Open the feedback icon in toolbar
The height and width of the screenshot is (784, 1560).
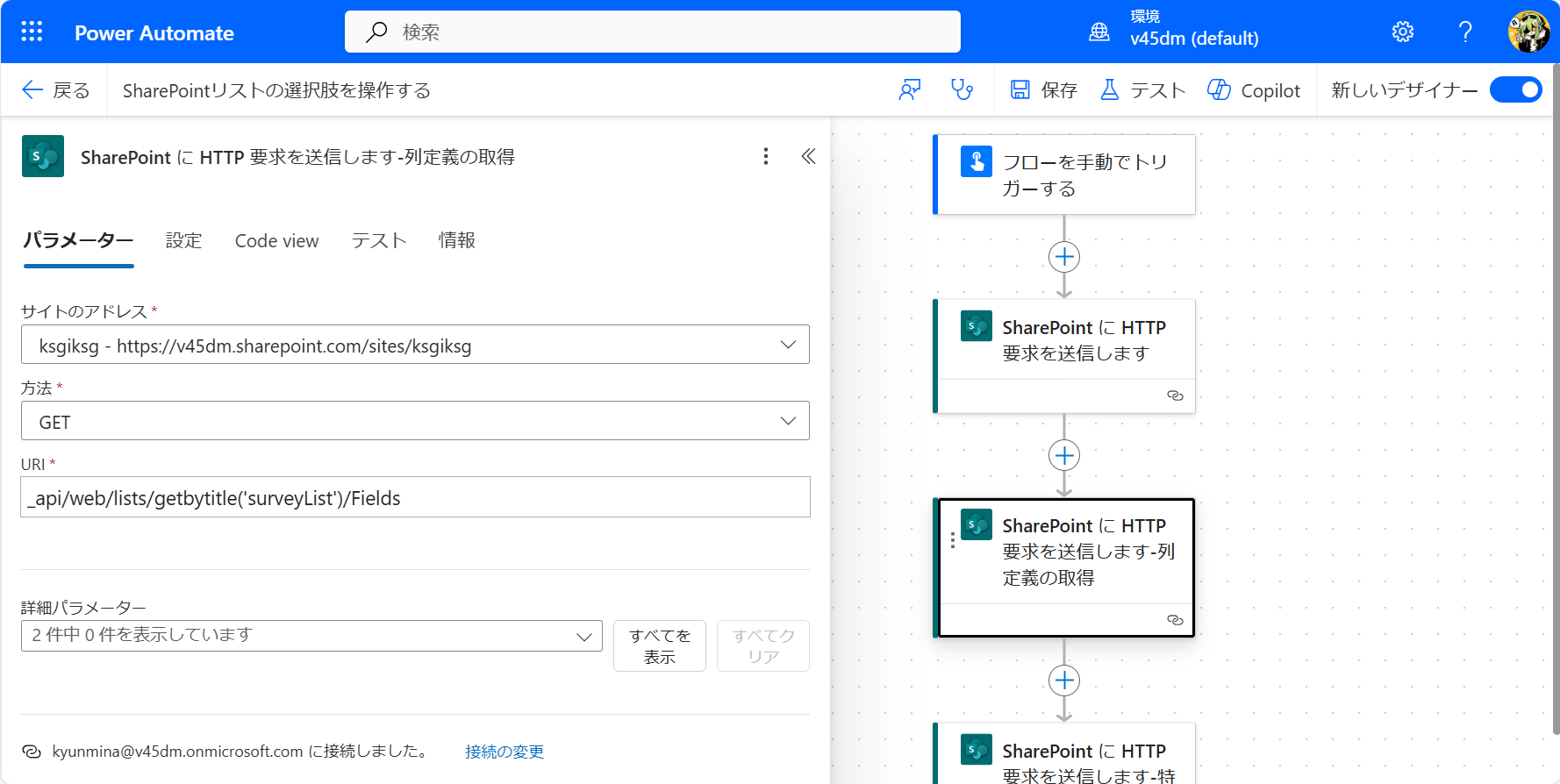[x=910, y=89]
